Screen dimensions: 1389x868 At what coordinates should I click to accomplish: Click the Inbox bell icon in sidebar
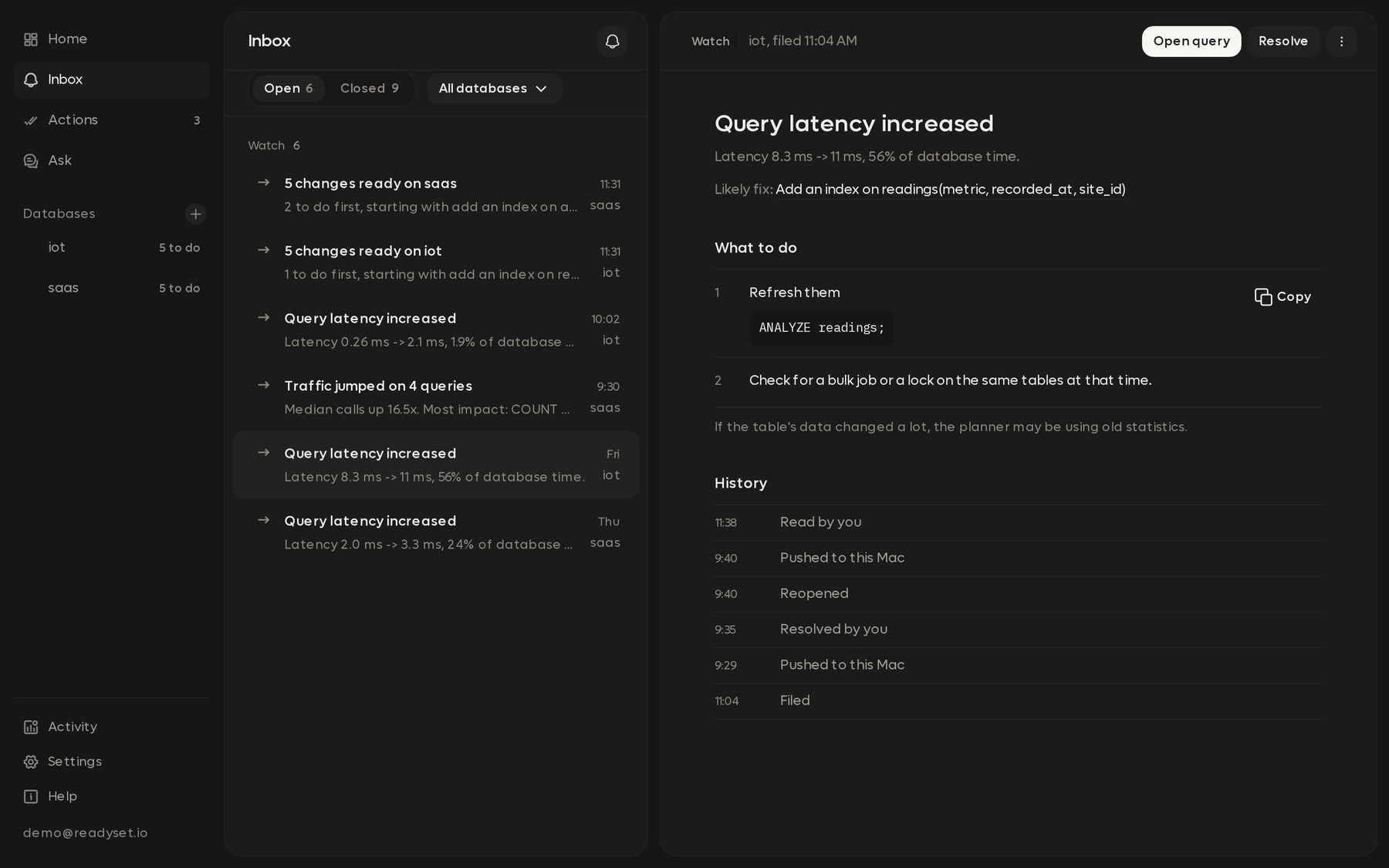click(31, 79)
